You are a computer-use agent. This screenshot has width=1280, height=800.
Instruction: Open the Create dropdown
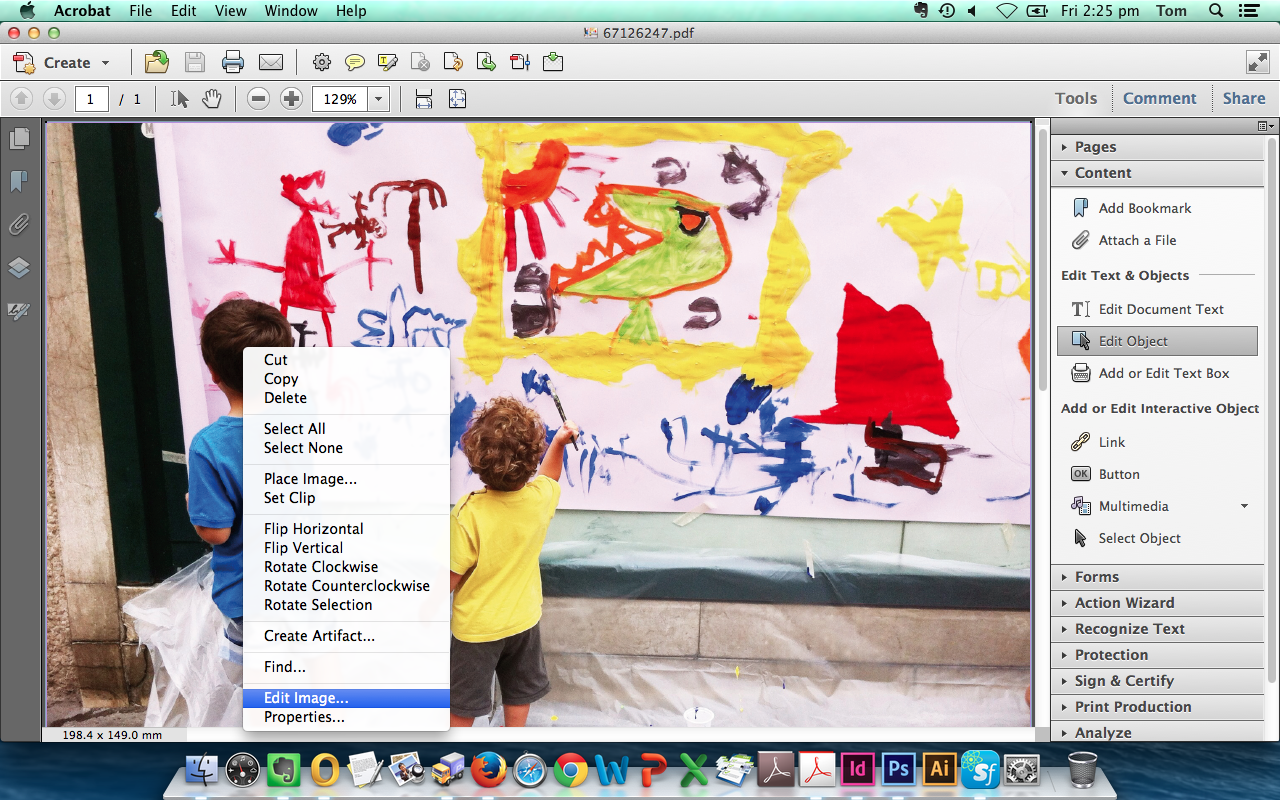click(62, 62)
